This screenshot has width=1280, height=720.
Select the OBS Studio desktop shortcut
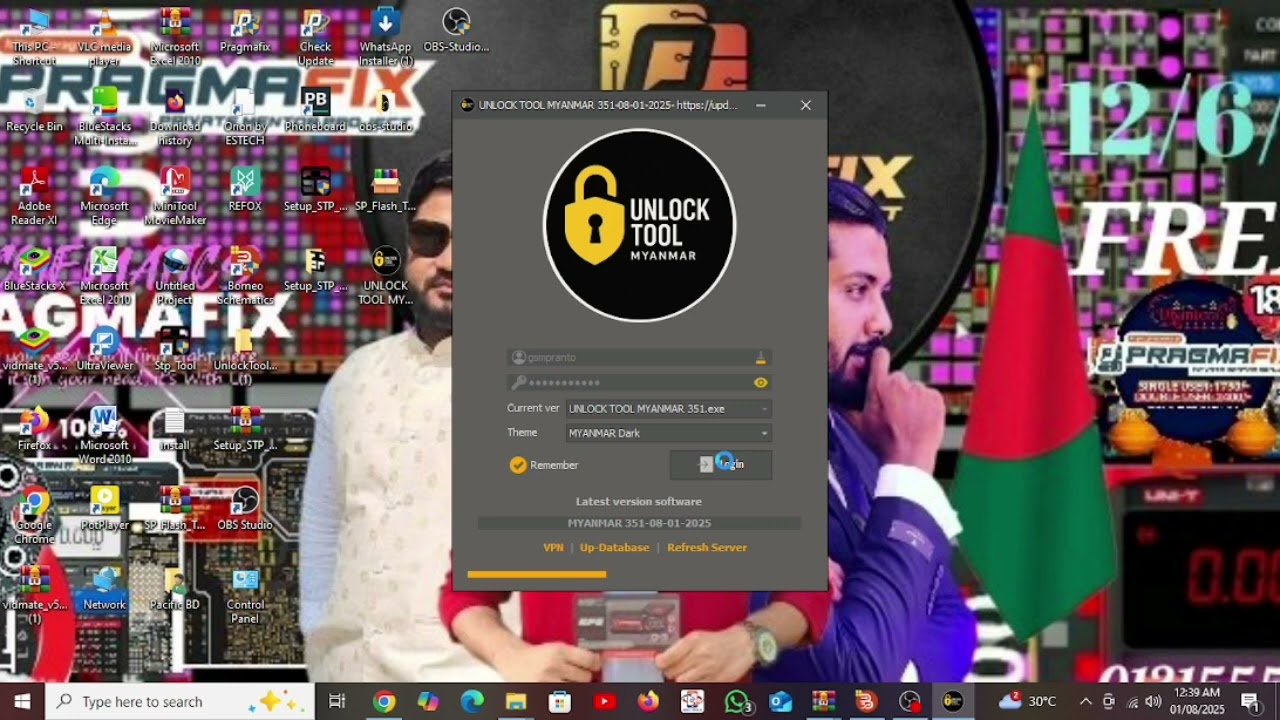point(245,509)
